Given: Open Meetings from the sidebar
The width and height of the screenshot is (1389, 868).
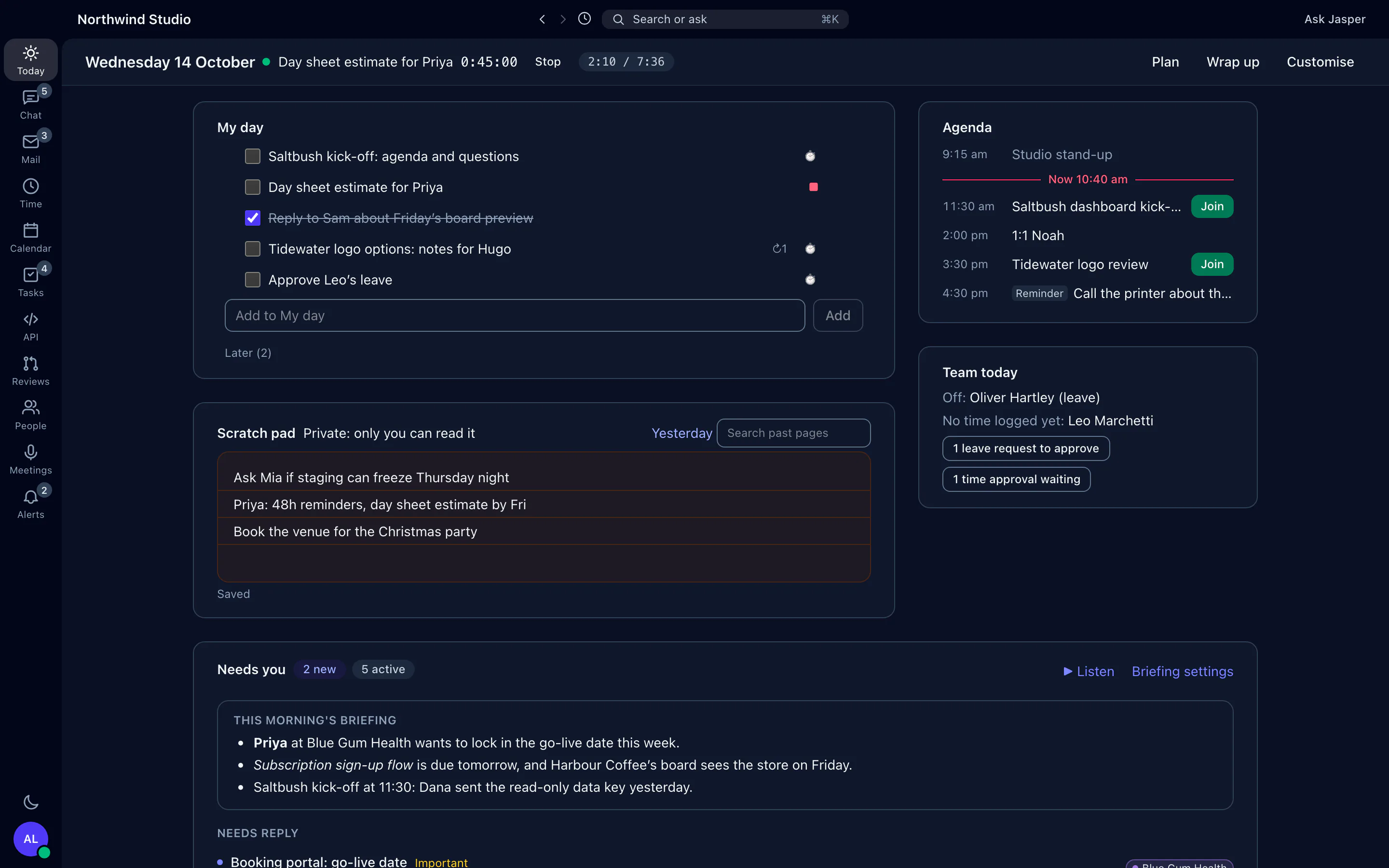Looking at the screenshot, I should coord(30,459).
